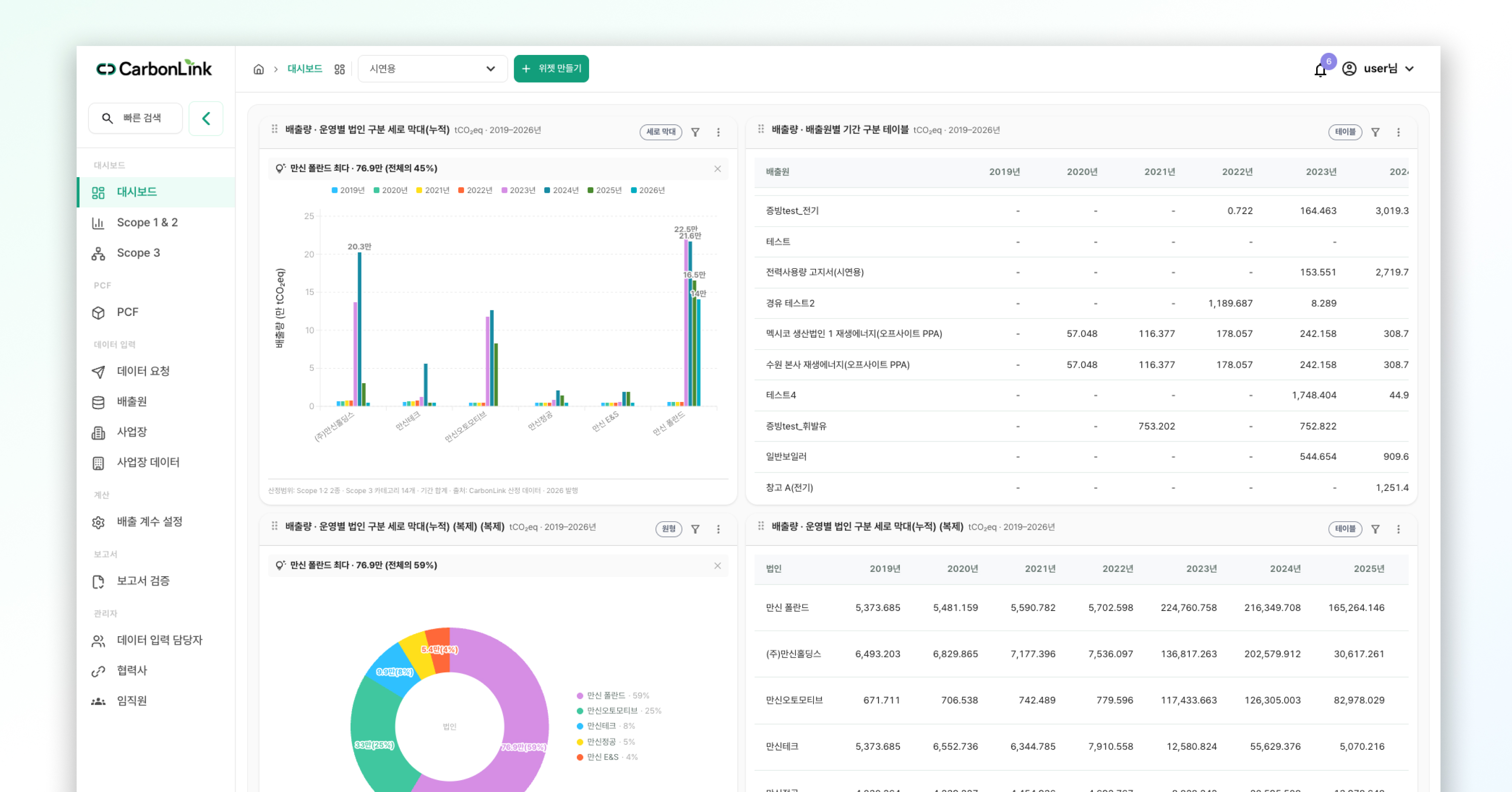Toggle the 2025년 series in the bar chart legend
The image size is (1512, 792).
click(604, 190)
